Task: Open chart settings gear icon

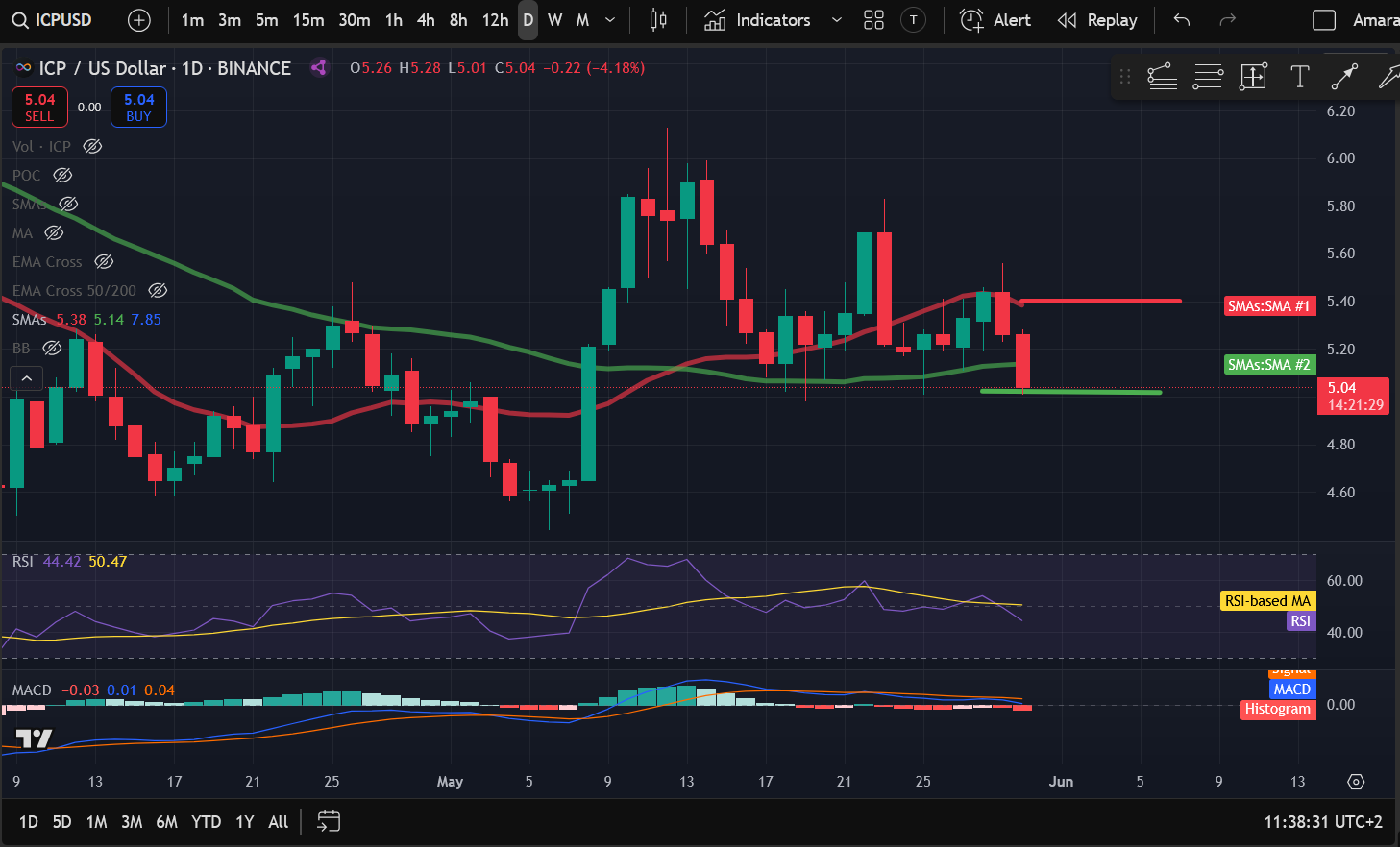Action: 1356,782
